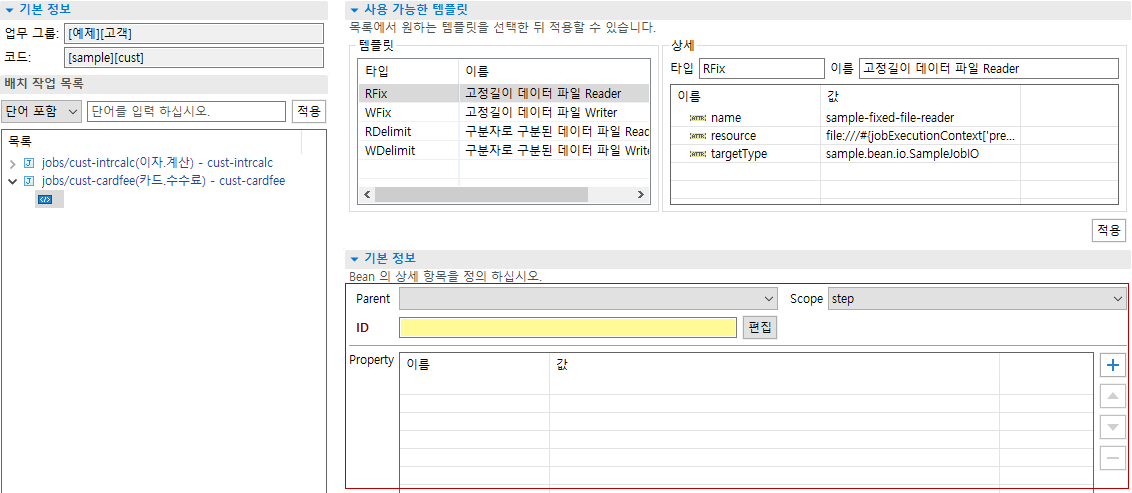This screenshot has height=493, width=1132.
Task: Collapse the 사용 가능한 템플릿 section
Action: click(354, 9)
